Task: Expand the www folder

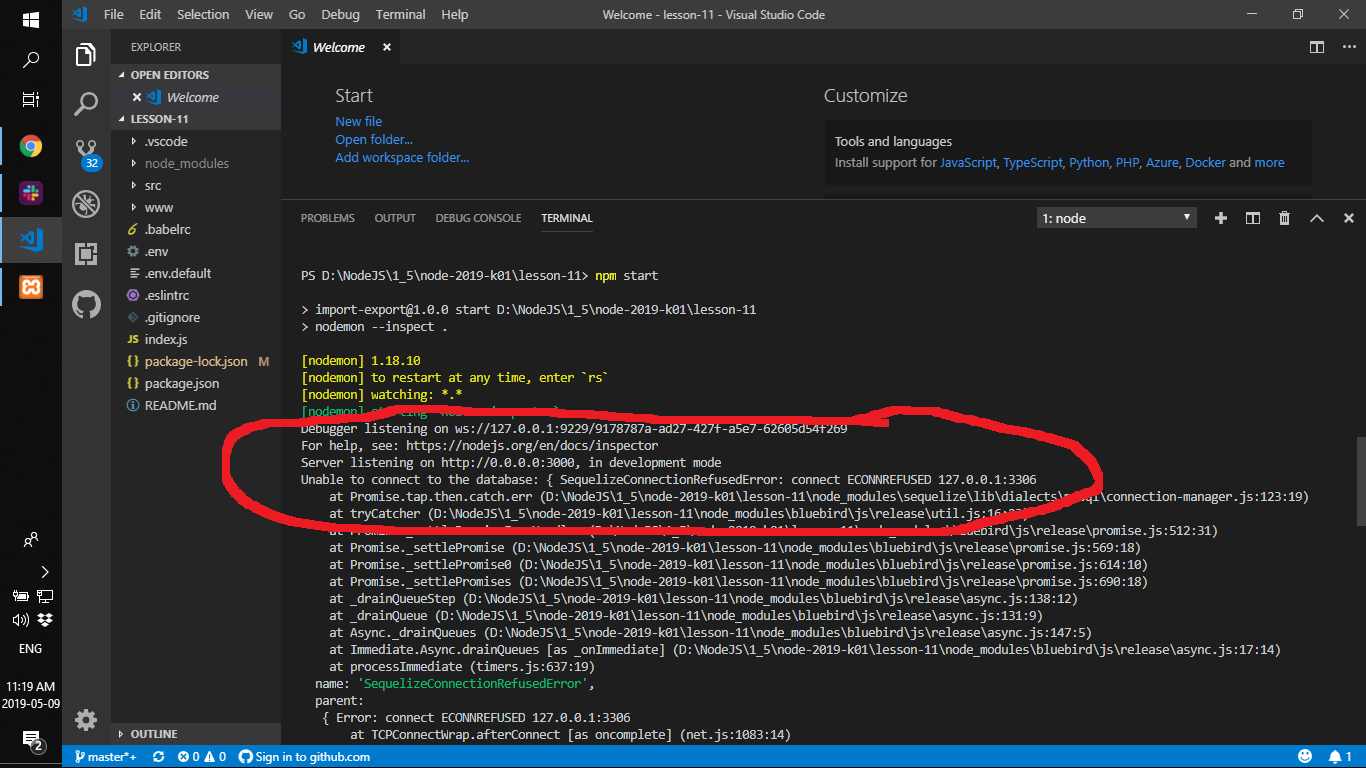Action: point(196,207)
